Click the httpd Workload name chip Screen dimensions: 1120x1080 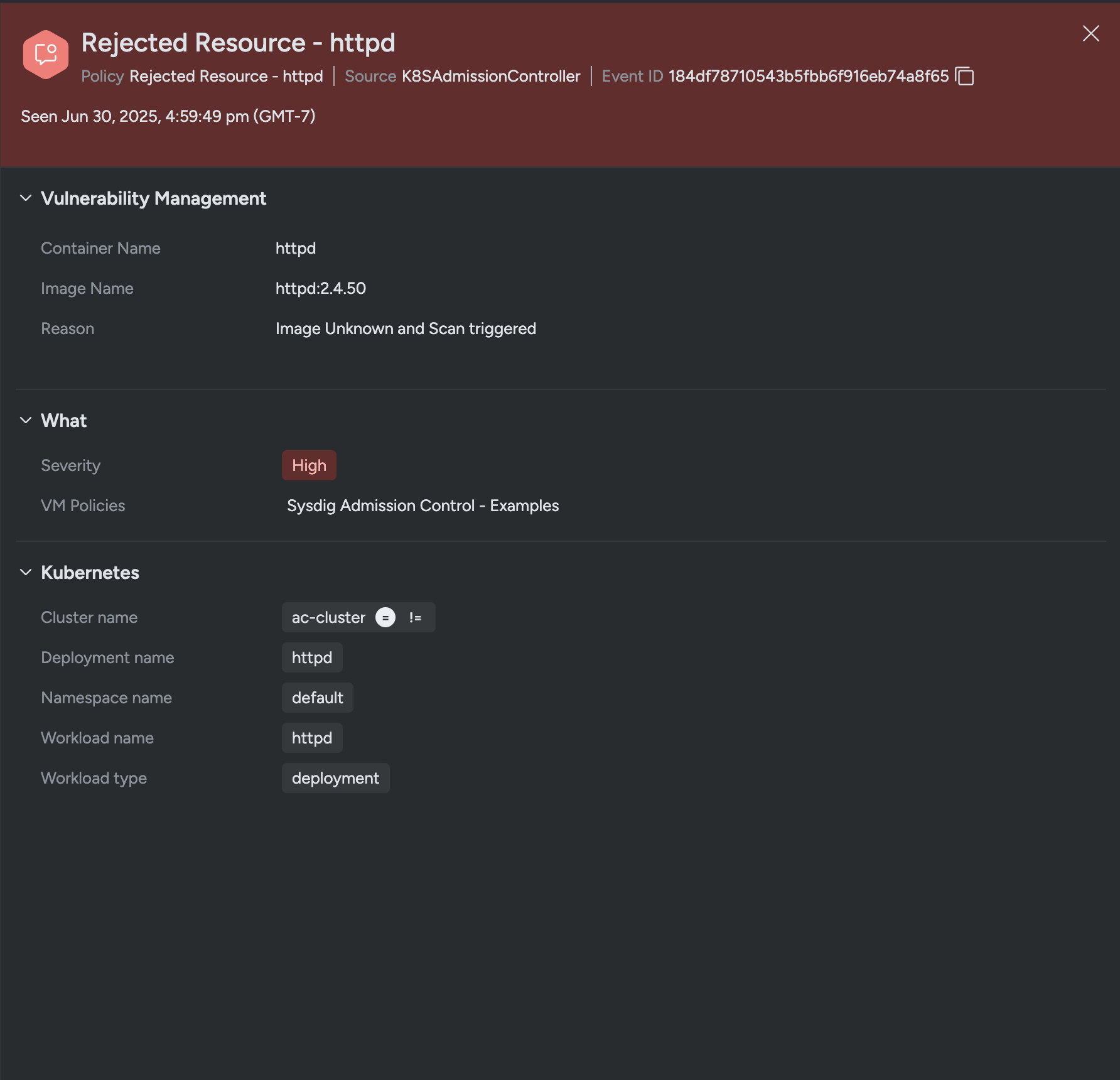312,738
